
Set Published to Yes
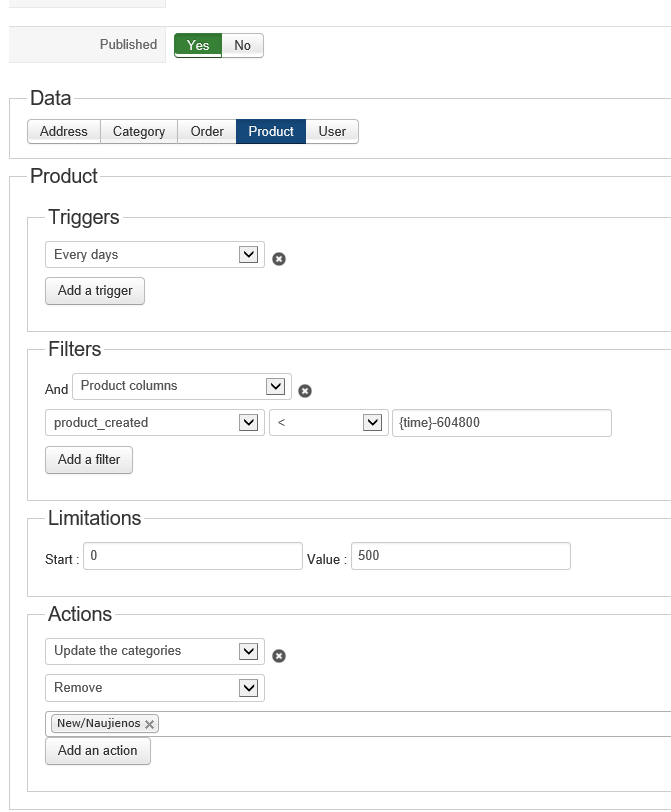point(198,45)
